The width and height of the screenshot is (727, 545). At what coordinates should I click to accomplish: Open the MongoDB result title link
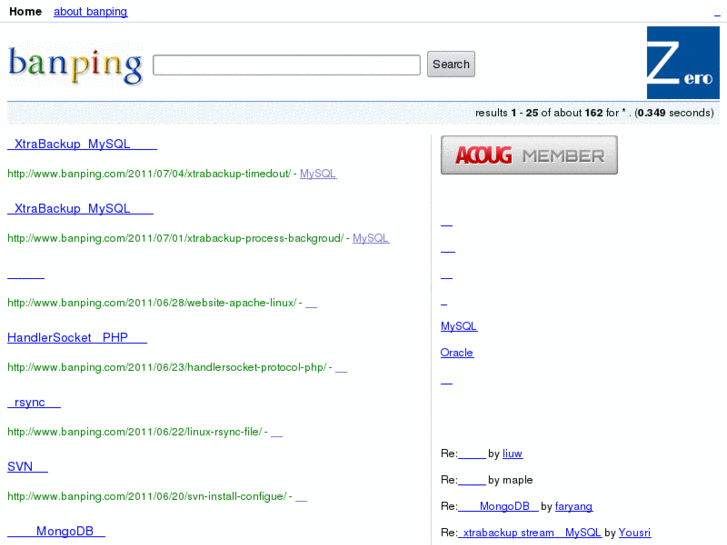click(x=56, y=531)
